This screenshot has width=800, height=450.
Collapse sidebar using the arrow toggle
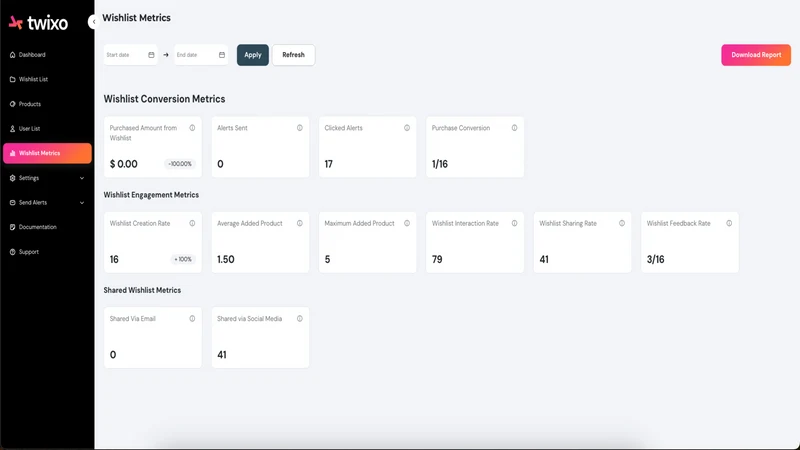click(92, 22)
